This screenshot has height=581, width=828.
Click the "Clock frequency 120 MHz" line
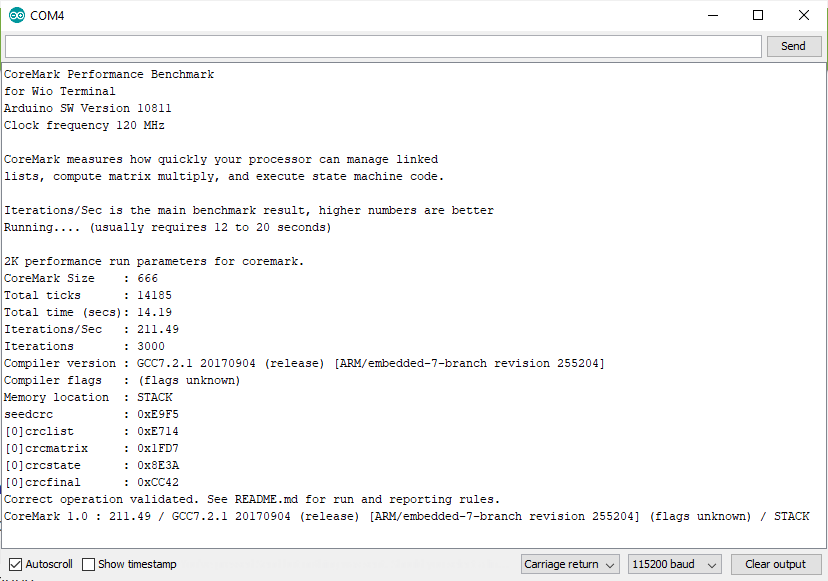click(84, 125)
